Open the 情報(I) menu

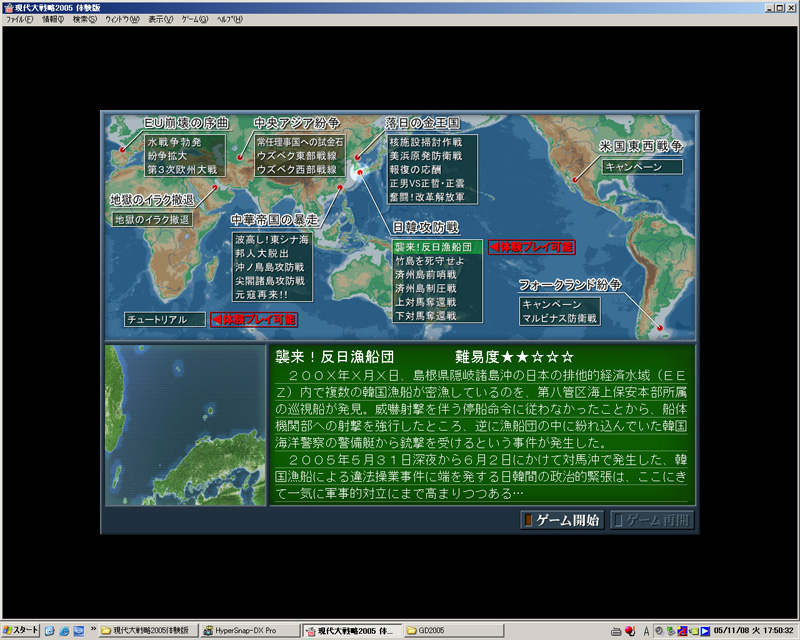53,19
